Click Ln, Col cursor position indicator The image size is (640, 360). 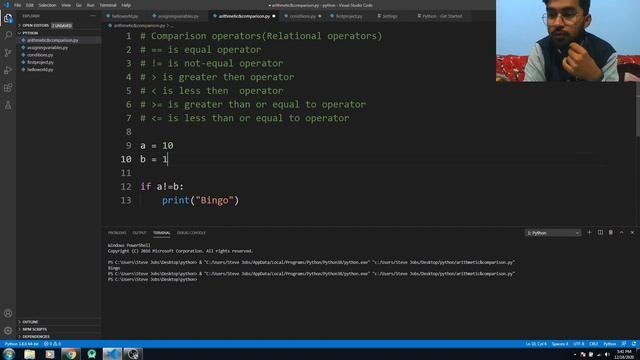536,344
